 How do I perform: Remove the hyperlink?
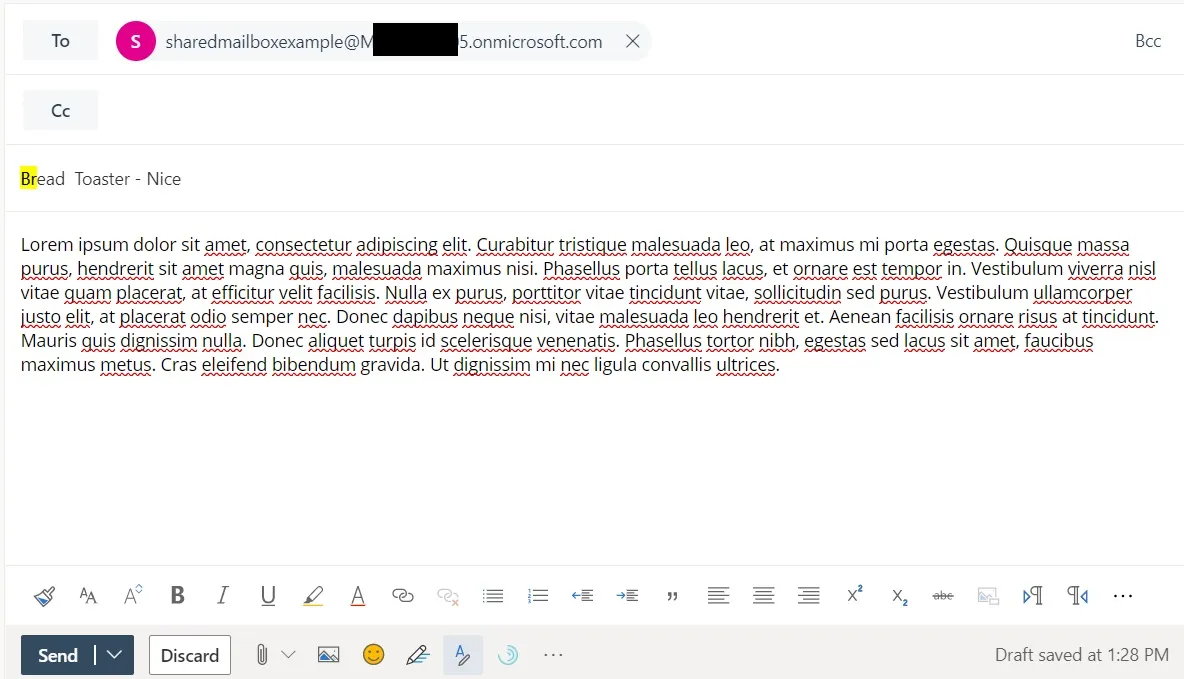pos(447,595)
